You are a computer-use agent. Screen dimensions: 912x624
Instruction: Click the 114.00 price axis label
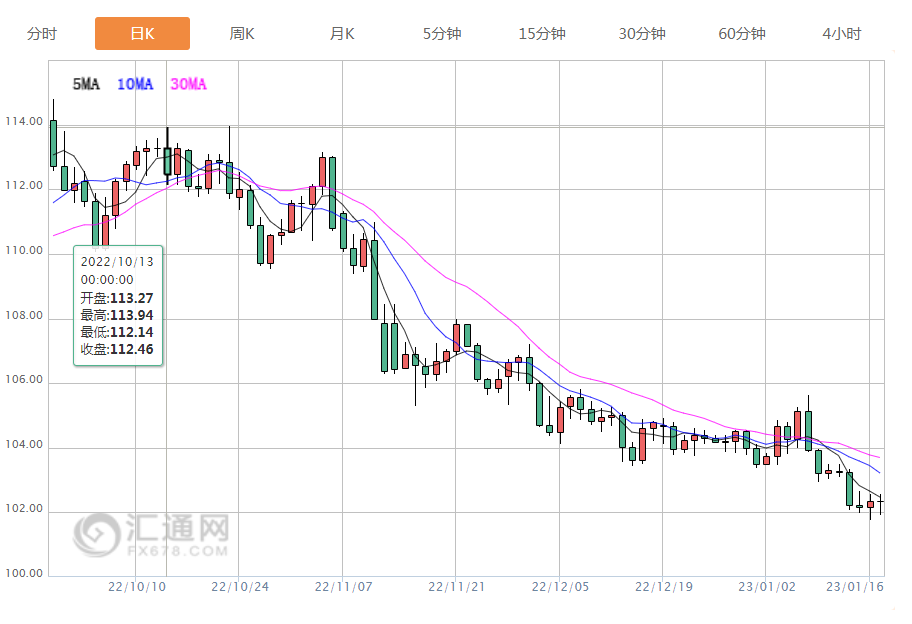tap(24, 122)
